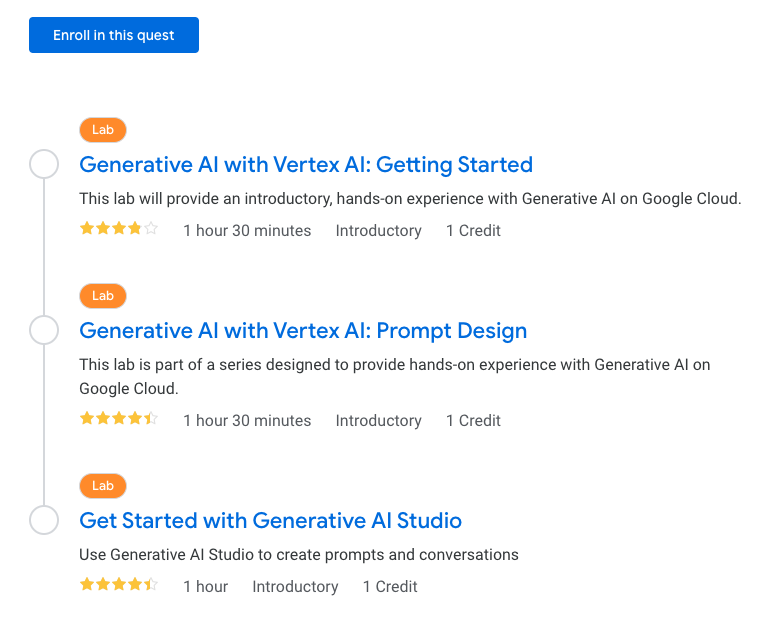Select the Getting Started progress circle
The image size is (767, 617).
coord(44,164)
